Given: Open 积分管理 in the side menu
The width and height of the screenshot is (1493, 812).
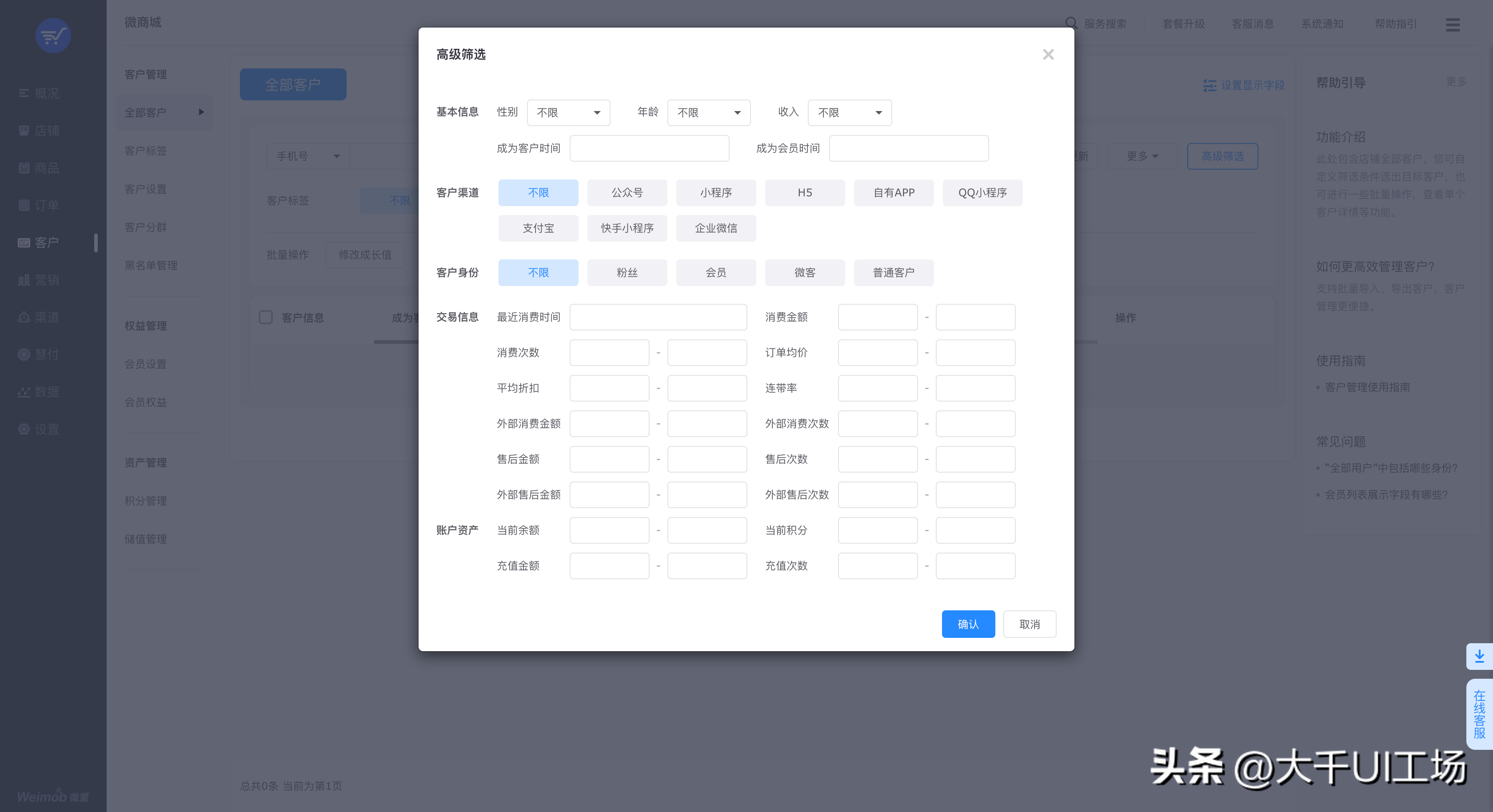Looking at the screenshot, I should pos(145,501).
